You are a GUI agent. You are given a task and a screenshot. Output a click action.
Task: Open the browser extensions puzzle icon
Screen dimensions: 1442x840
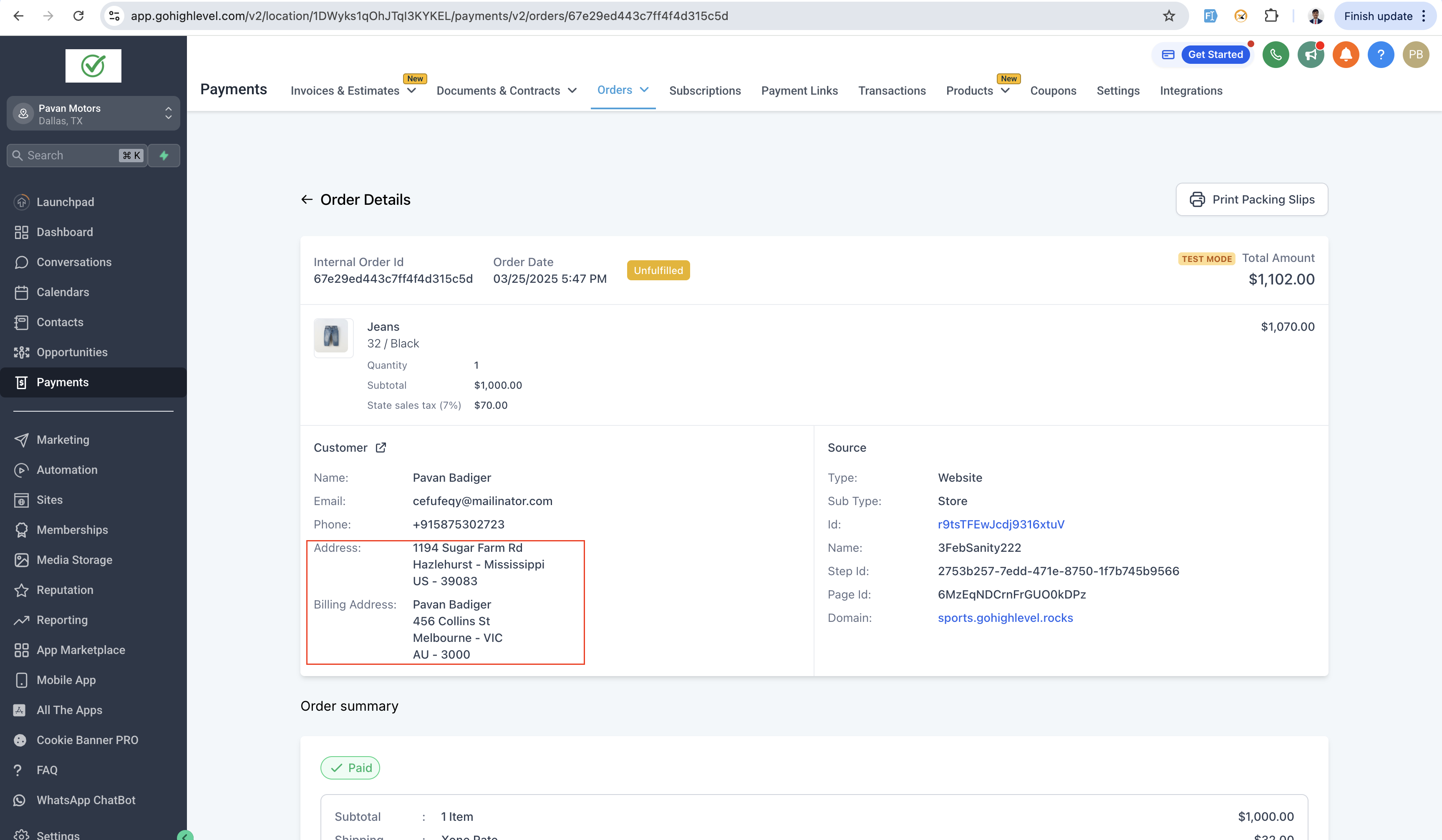[1271, 16]
